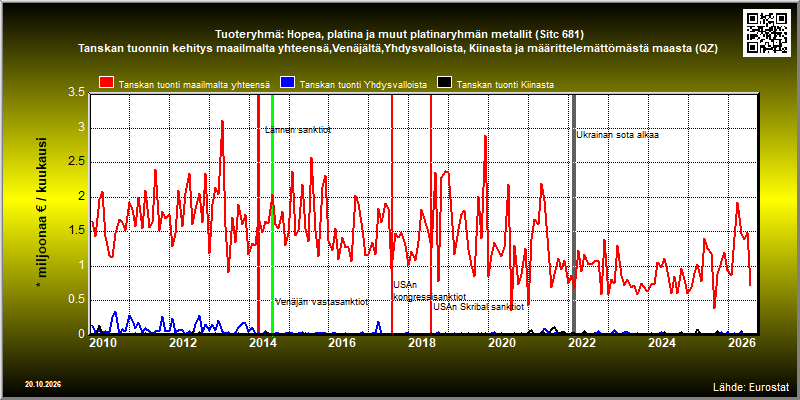Click the x-axis year label 2018
This screenshot has width=800, height=400.
tap(422, 342)
